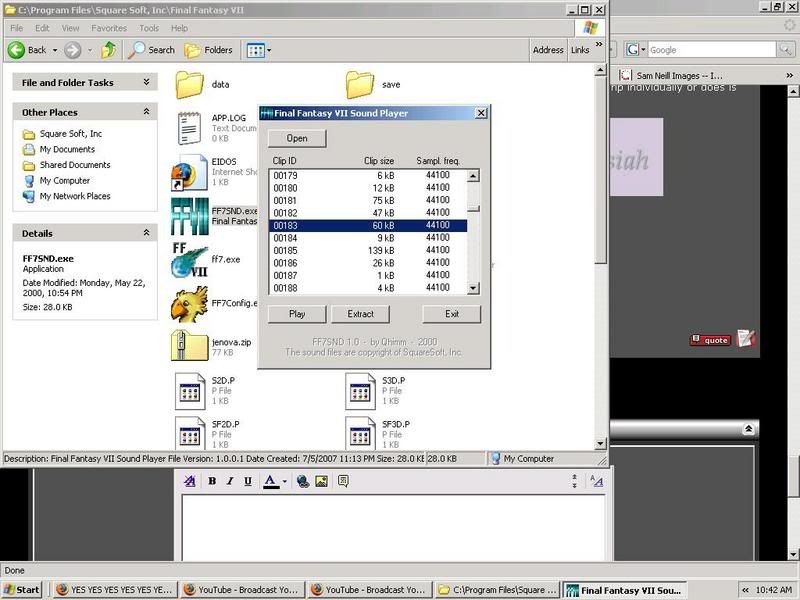Screen dimensions: 800x600
Task: Select the APP.LOG text document icon
Action: coord(189,128)
